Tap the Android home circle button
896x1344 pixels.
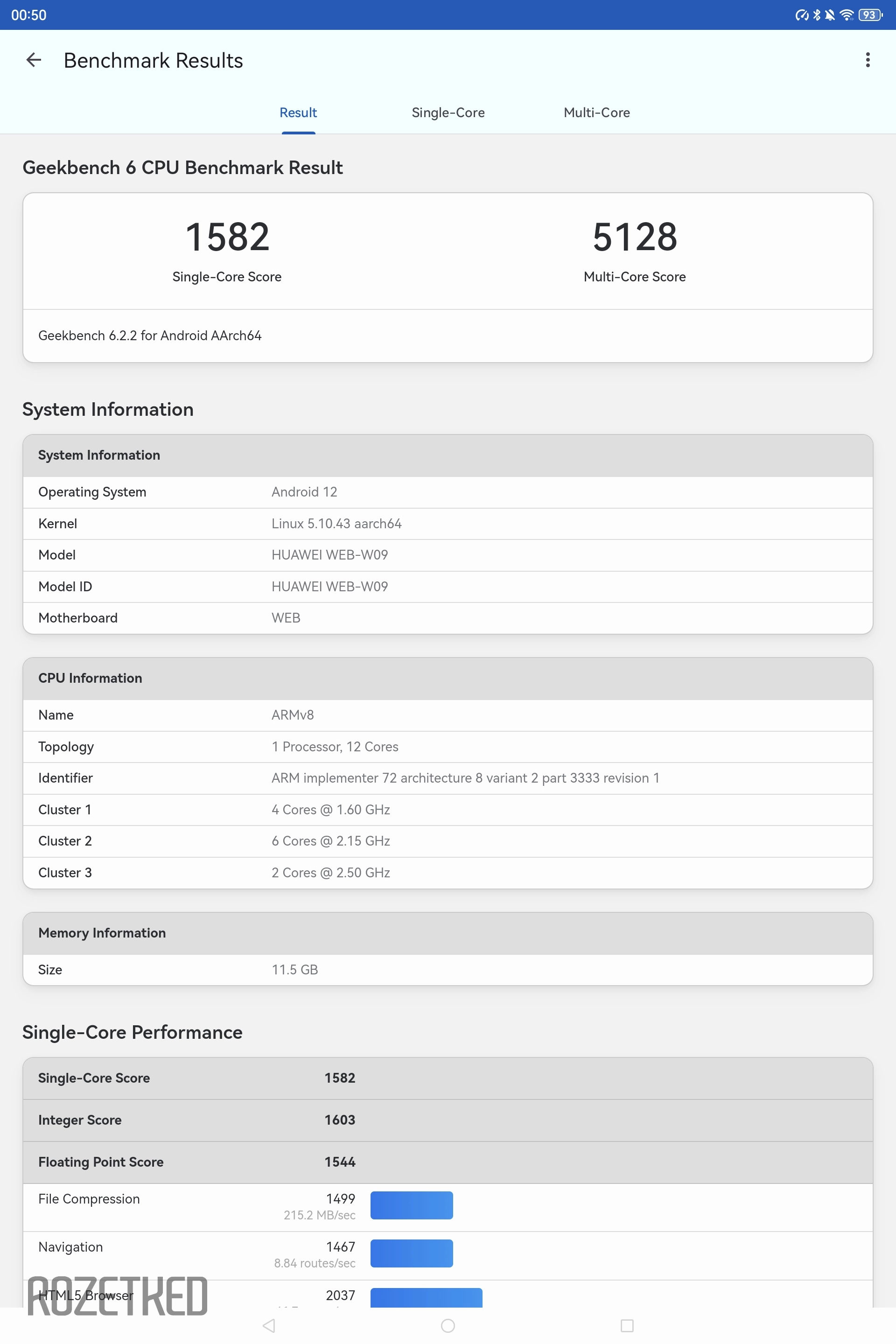pos(448,1325)
